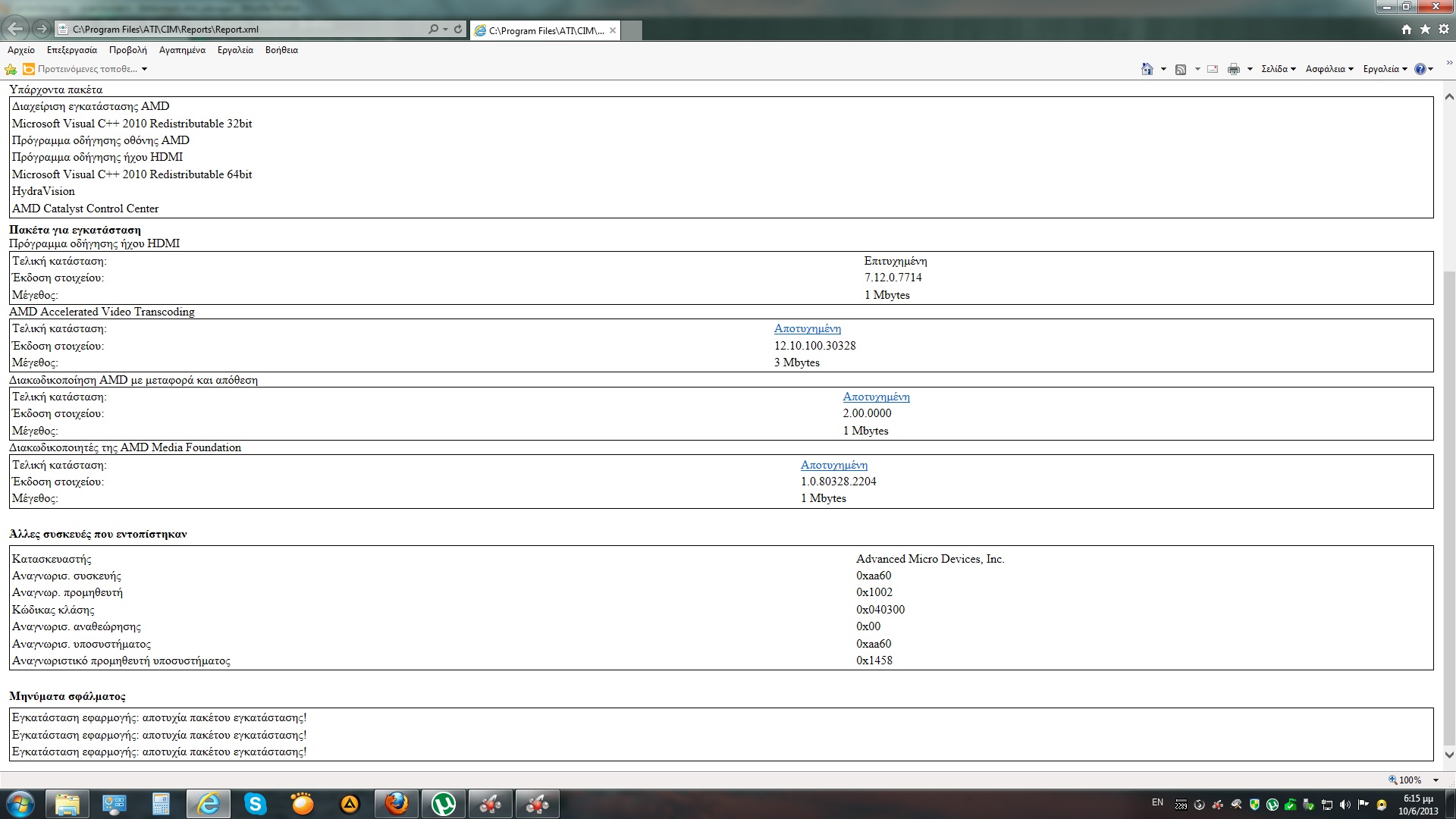Click Αποτυχημένη link for Διακωδικοποίηση AMD με μεταφορά
Image resolution: width=1456 pixels, height=819 pixels.
876,397
